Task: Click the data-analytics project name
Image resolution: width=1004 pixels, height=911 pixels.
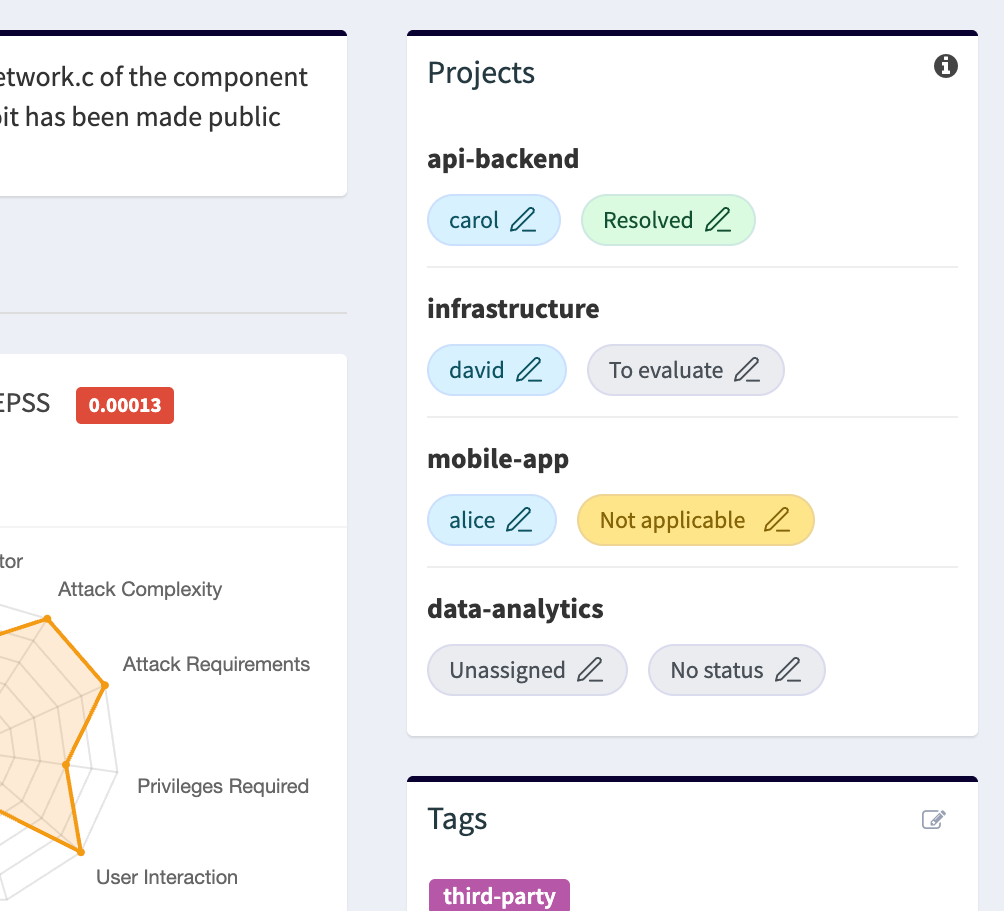Action: (513, 608)
